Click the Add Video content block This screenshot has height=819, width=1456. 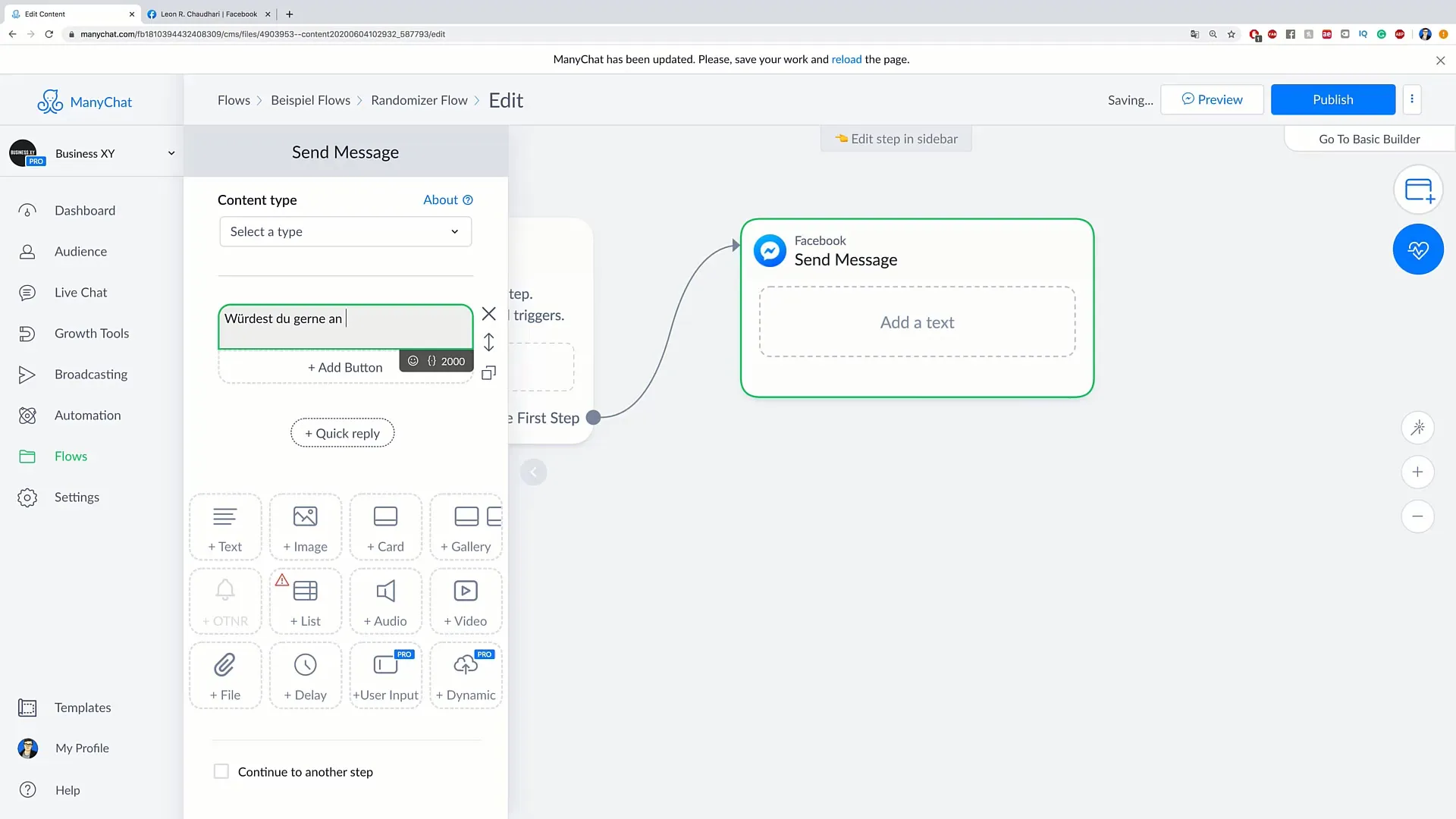click(465, 600)
